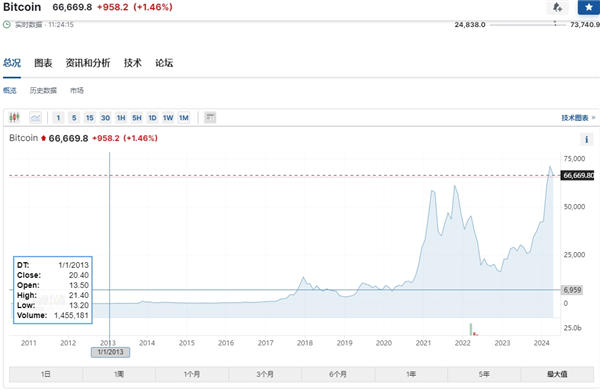This screenshot has height=391, width=600.
Task: Open the chart info icon
Action: (586, 140)
